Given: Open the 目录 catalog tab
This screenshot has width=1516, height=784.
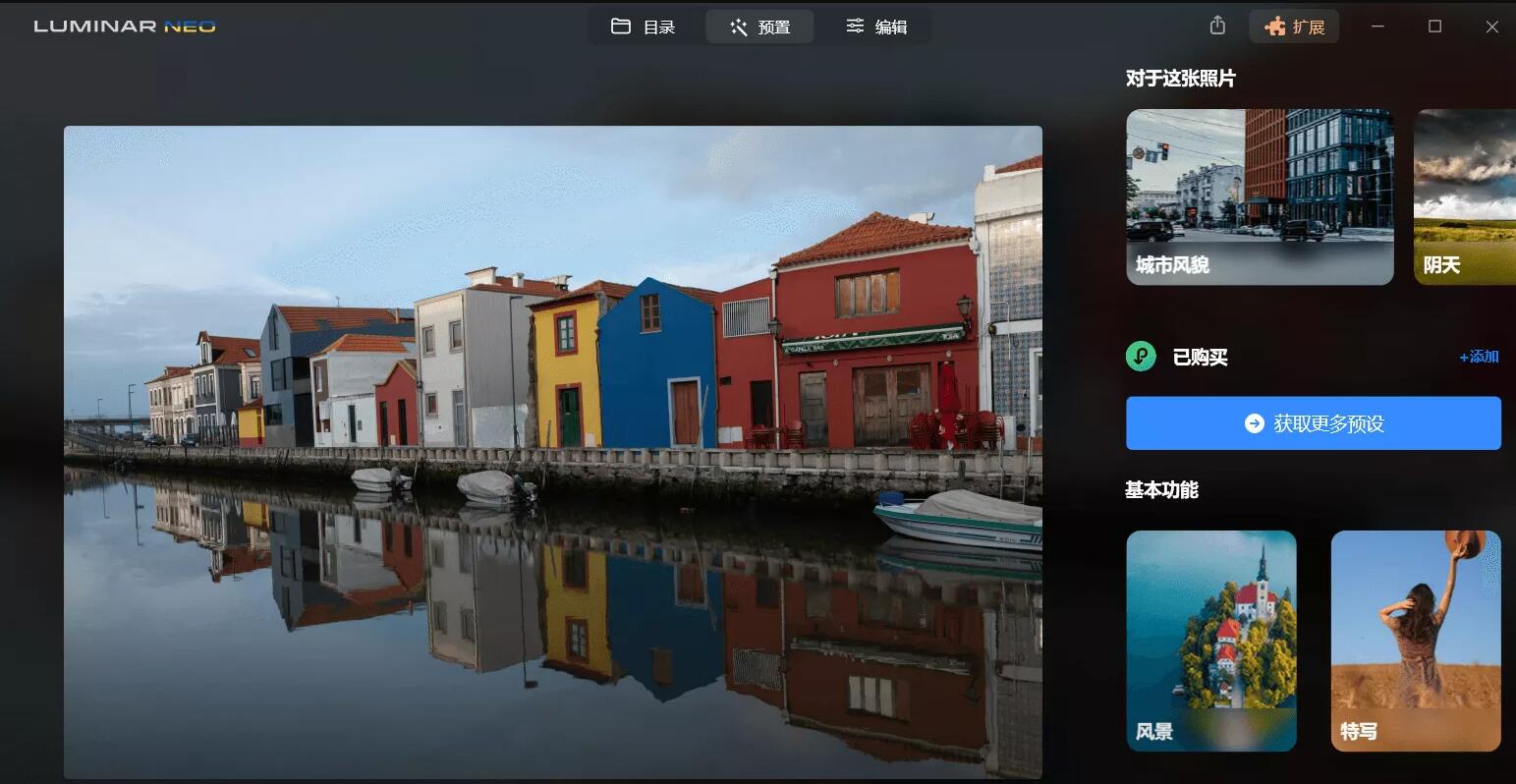Looking at the screenshot, I should click(644, 27).
